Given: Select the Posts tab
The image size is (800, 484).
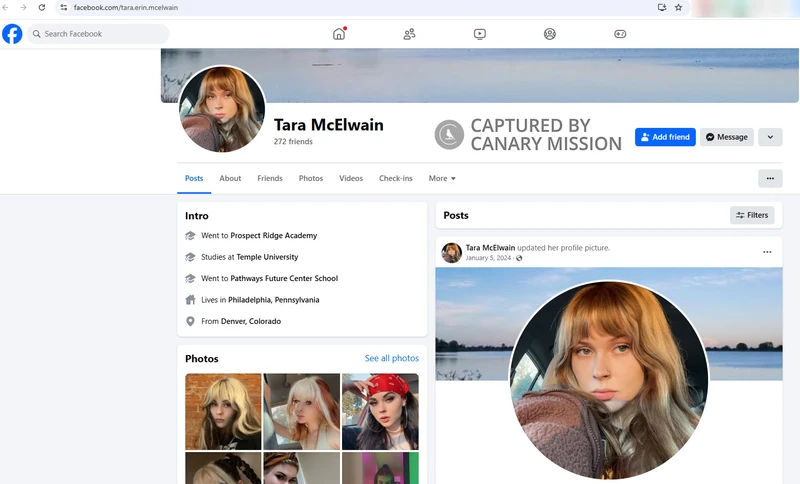Looking at the screenshot, I should point(194,179).
